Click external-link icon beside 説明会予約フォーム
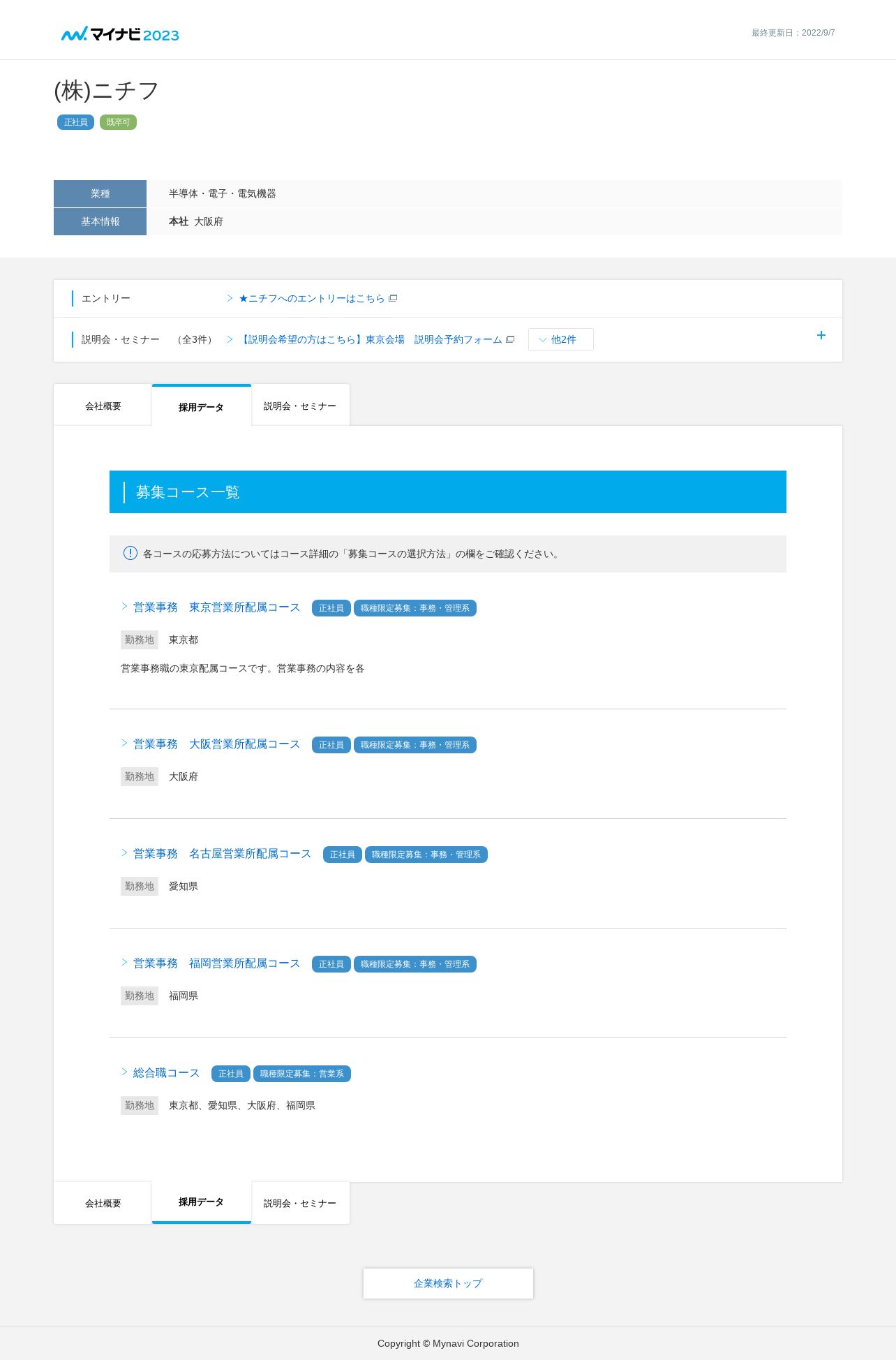Image resolution: width=896 pixels, height=1360 pixels. pyautogui.click(x=510, y=339)
